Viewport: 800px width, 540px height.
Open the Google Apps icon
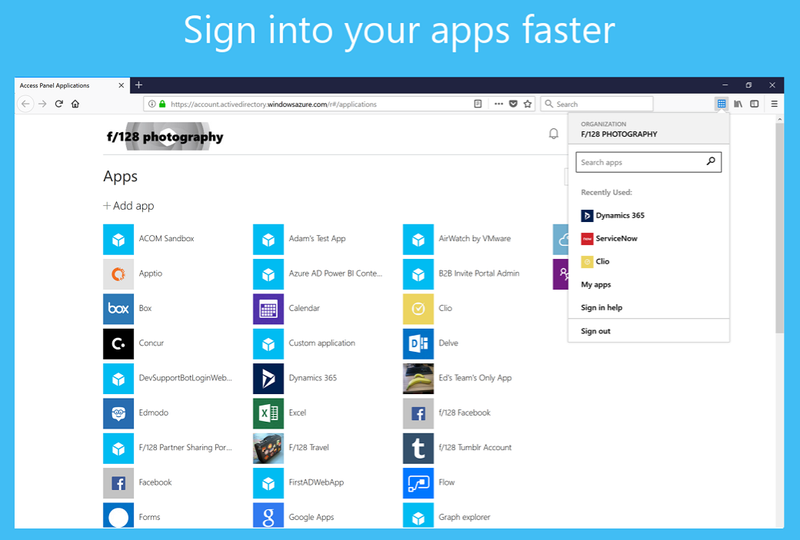coord(268,516)
